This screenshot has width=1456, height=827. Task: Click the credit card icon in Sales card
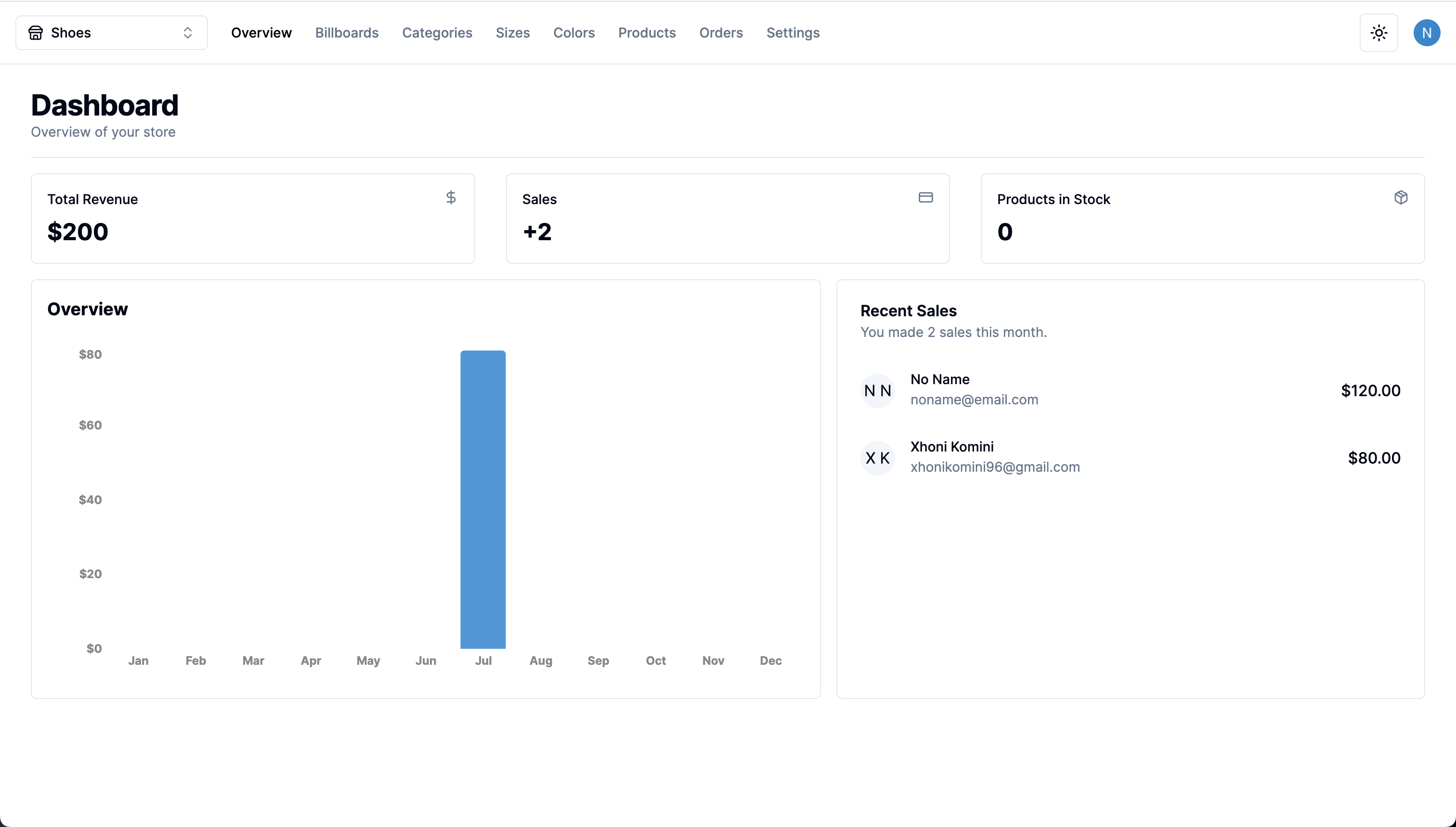[x=926, y=198]
